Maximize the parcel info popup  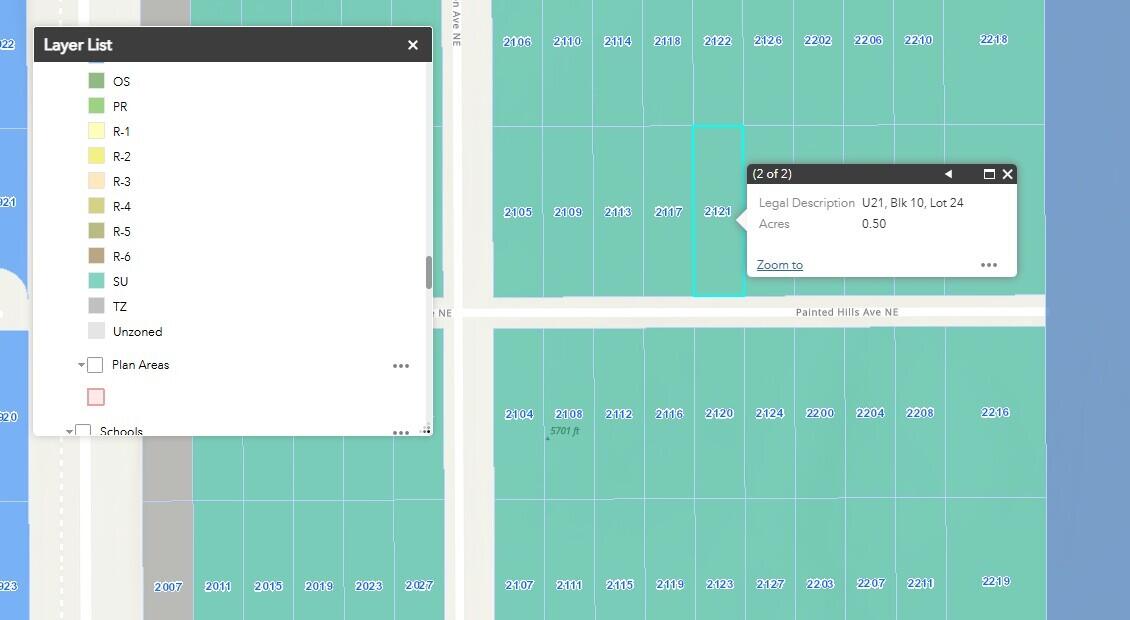tap(989, 174)
